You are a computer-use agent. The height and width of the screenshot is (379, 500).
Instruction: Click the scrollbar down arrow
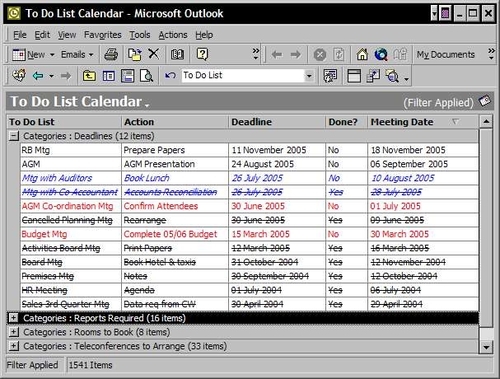coord(486,347)
